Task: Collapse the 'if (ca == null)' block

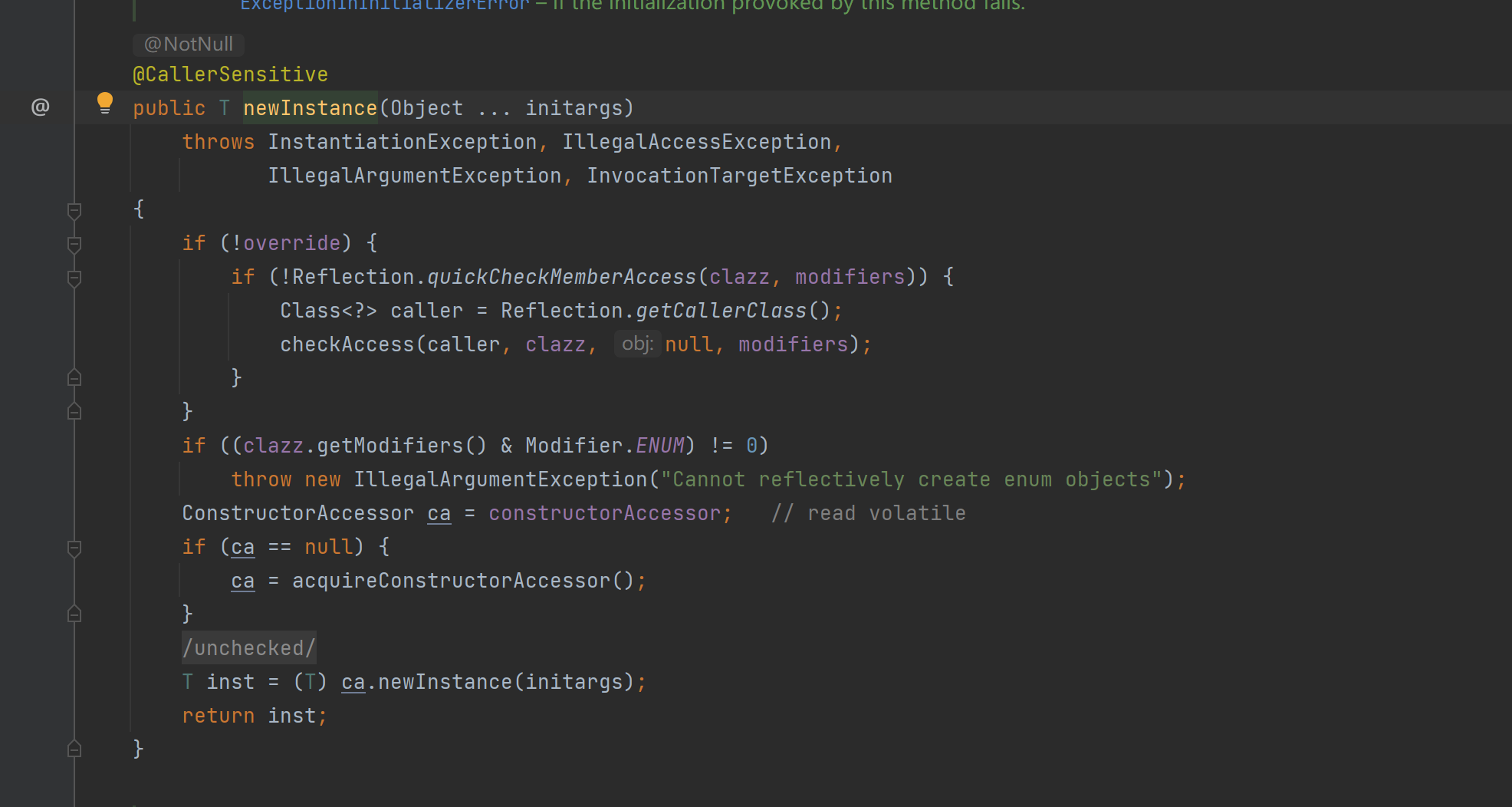Action: coord(74,548)
